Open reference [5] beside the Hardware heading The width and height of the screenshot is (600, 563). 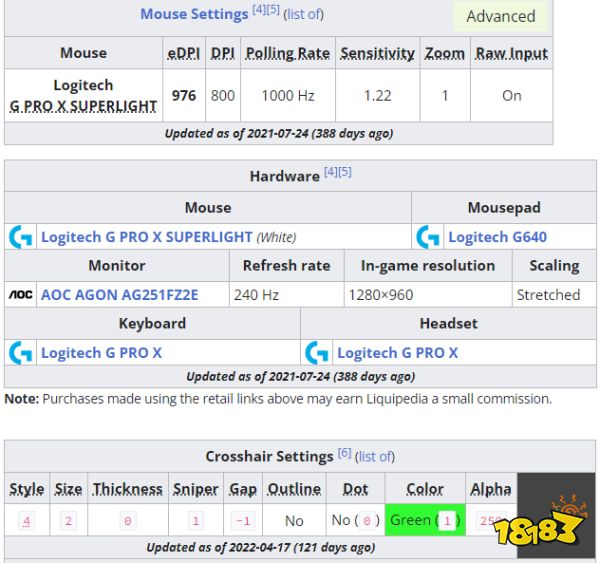tap(344, 172)
